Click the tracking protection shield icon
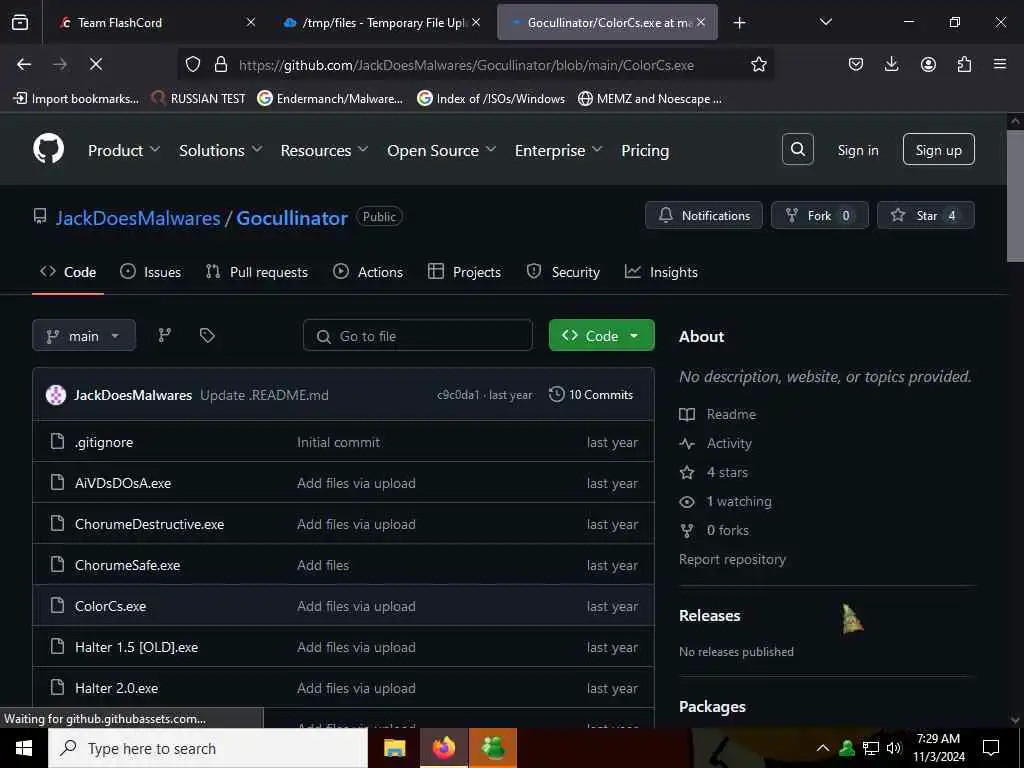This screenshot has width=1024, height=768. 193,64
